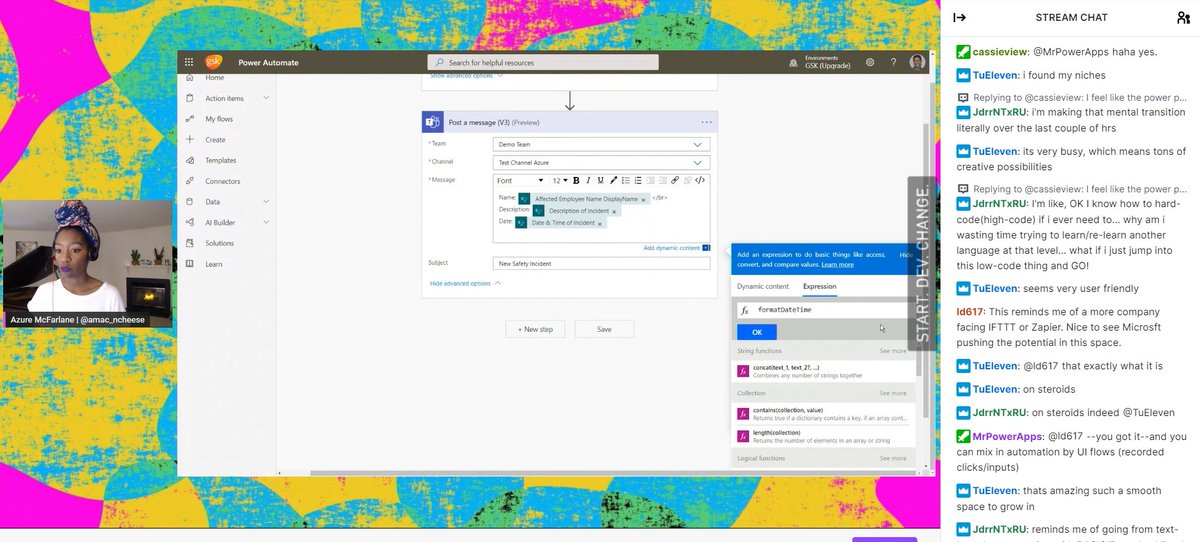Open Data in sidebar
This screenshot has width=1200, height=542.
[x=213, y=201]
